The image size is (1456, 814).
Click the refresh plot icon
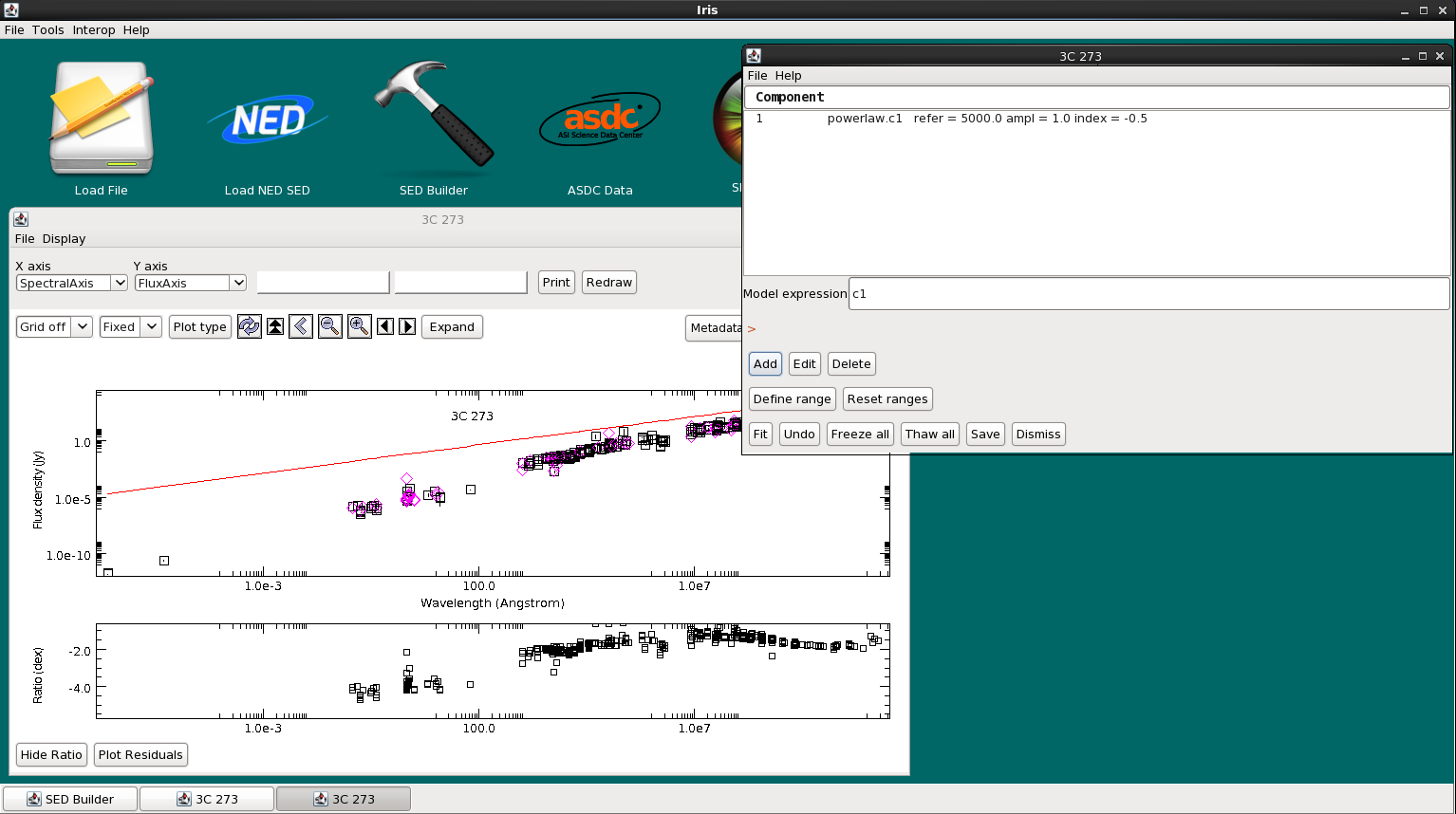250,326
